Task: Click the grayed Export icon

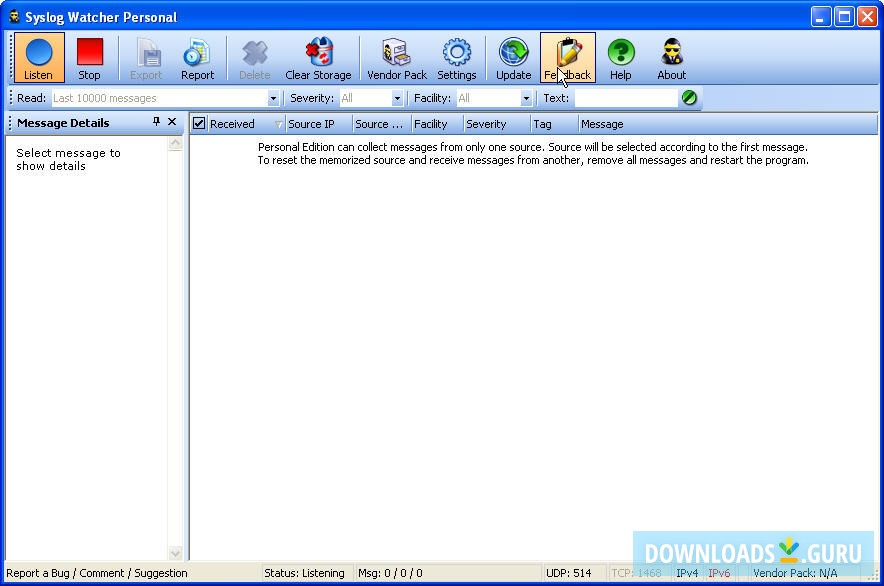Action: point(146,58)
